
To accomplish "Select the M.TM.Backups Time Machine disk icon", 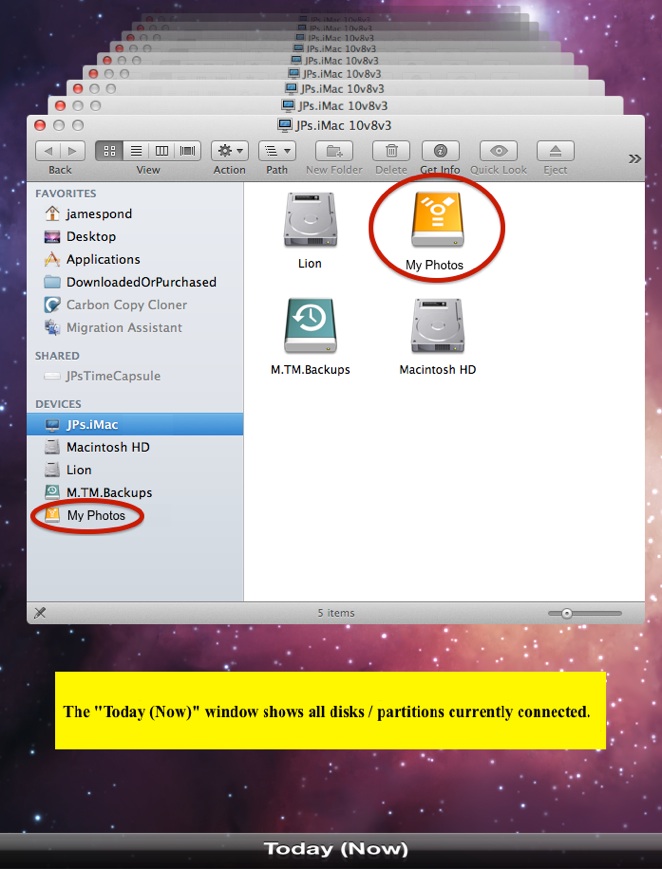I will pos(310,326).
